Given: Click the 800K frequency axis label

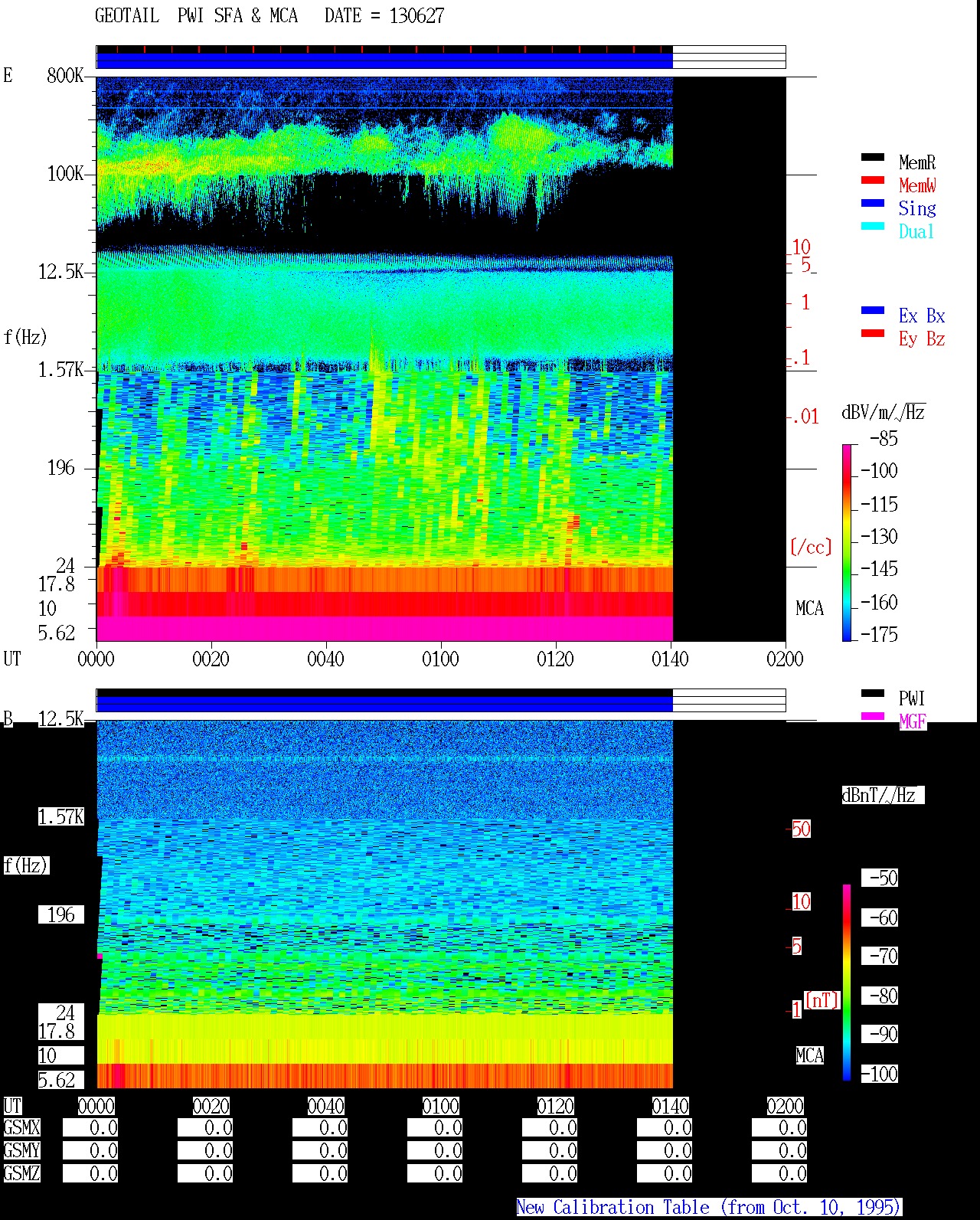Looking at the screenshot, I should coord(65,75).
